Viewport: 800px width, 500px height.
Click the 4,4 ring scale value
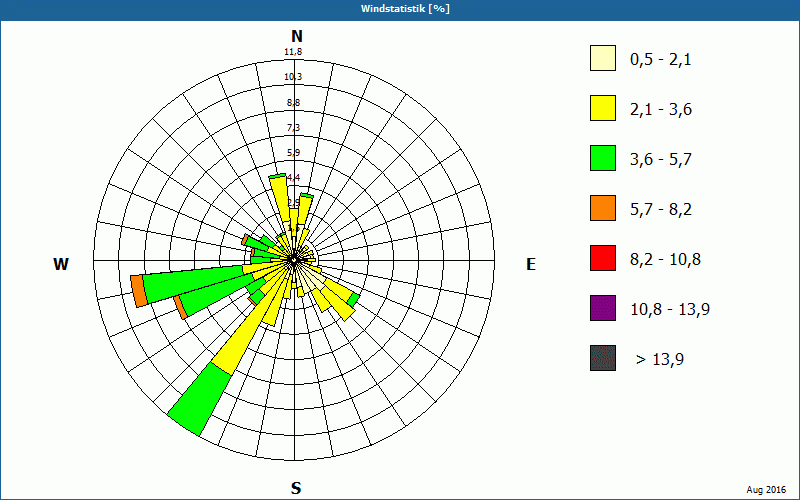(294, 178)
